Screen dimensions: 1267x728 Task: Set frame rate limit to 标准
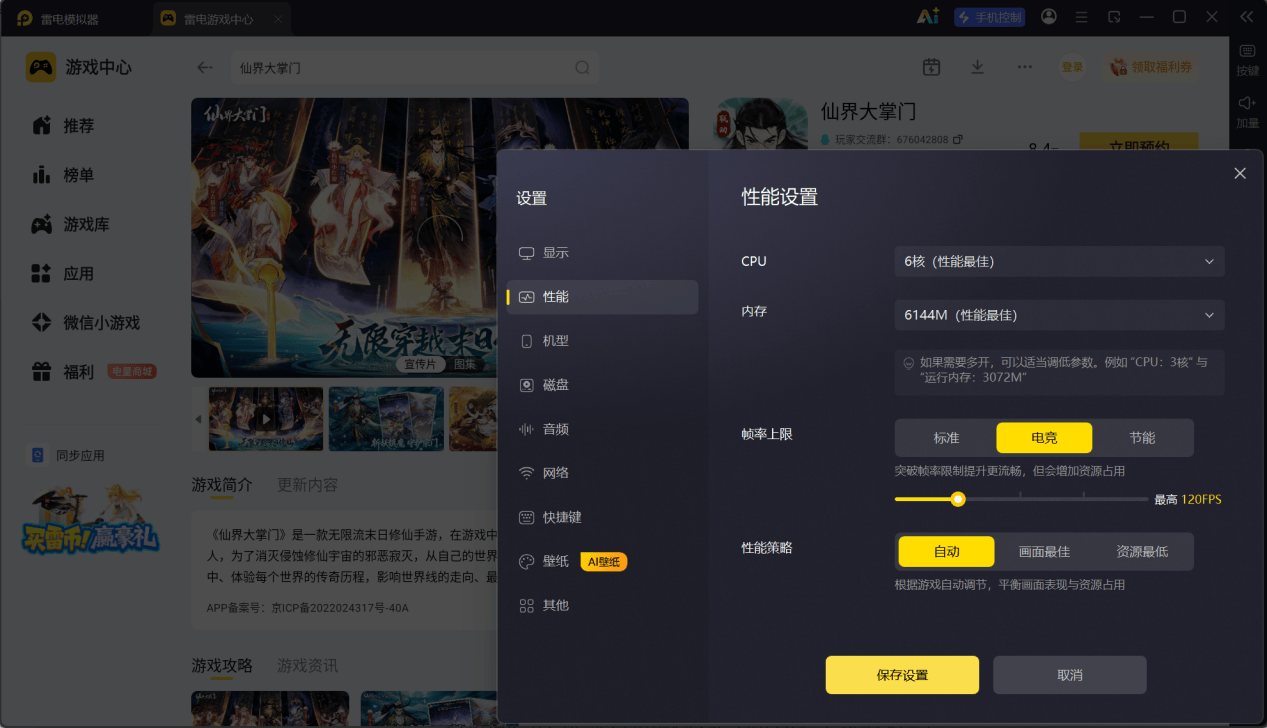click(x=946, y=438)
